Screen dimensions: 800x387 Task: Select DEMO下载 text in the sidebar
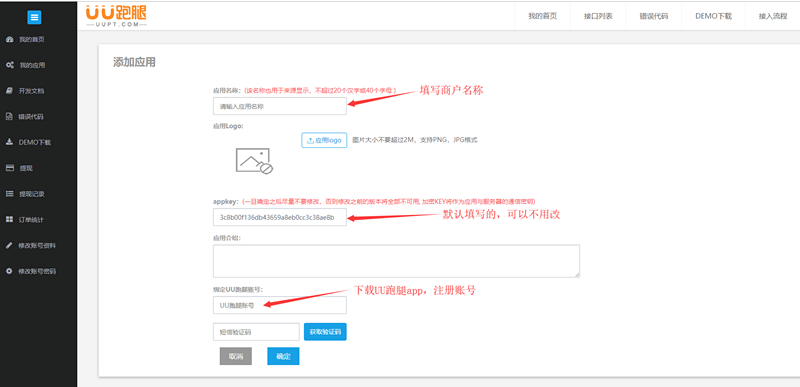pyautogui.click(x=35, y=143)
